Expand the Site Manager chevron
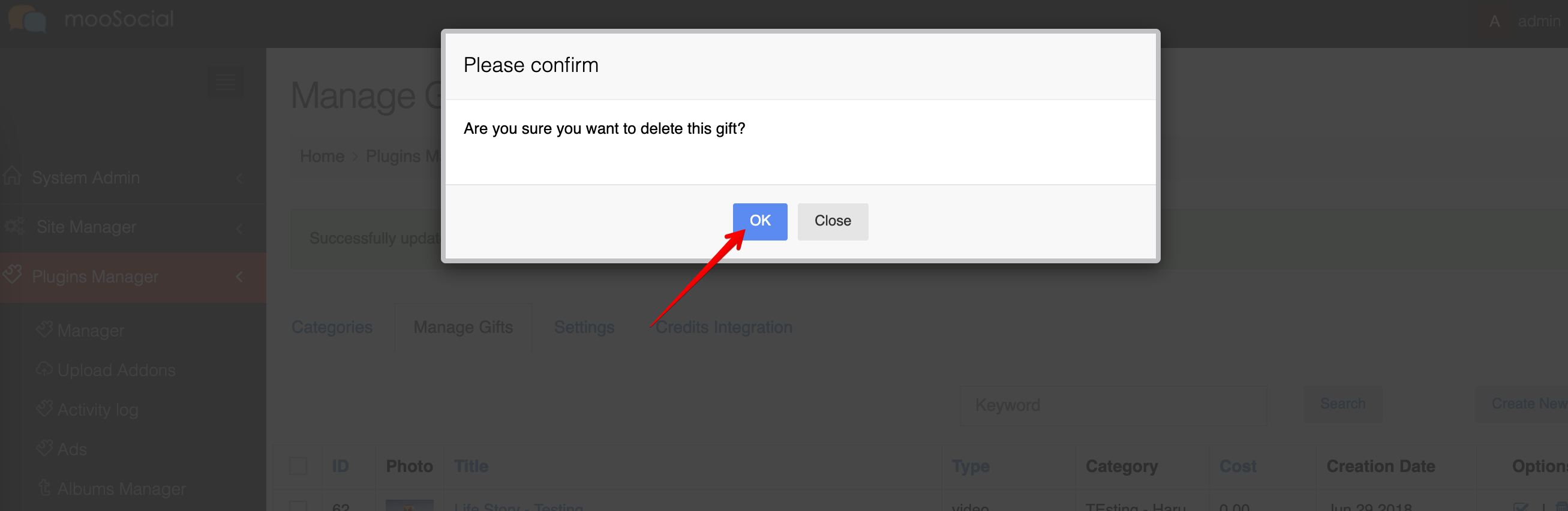1568x511 pixels. pos(239,227)
